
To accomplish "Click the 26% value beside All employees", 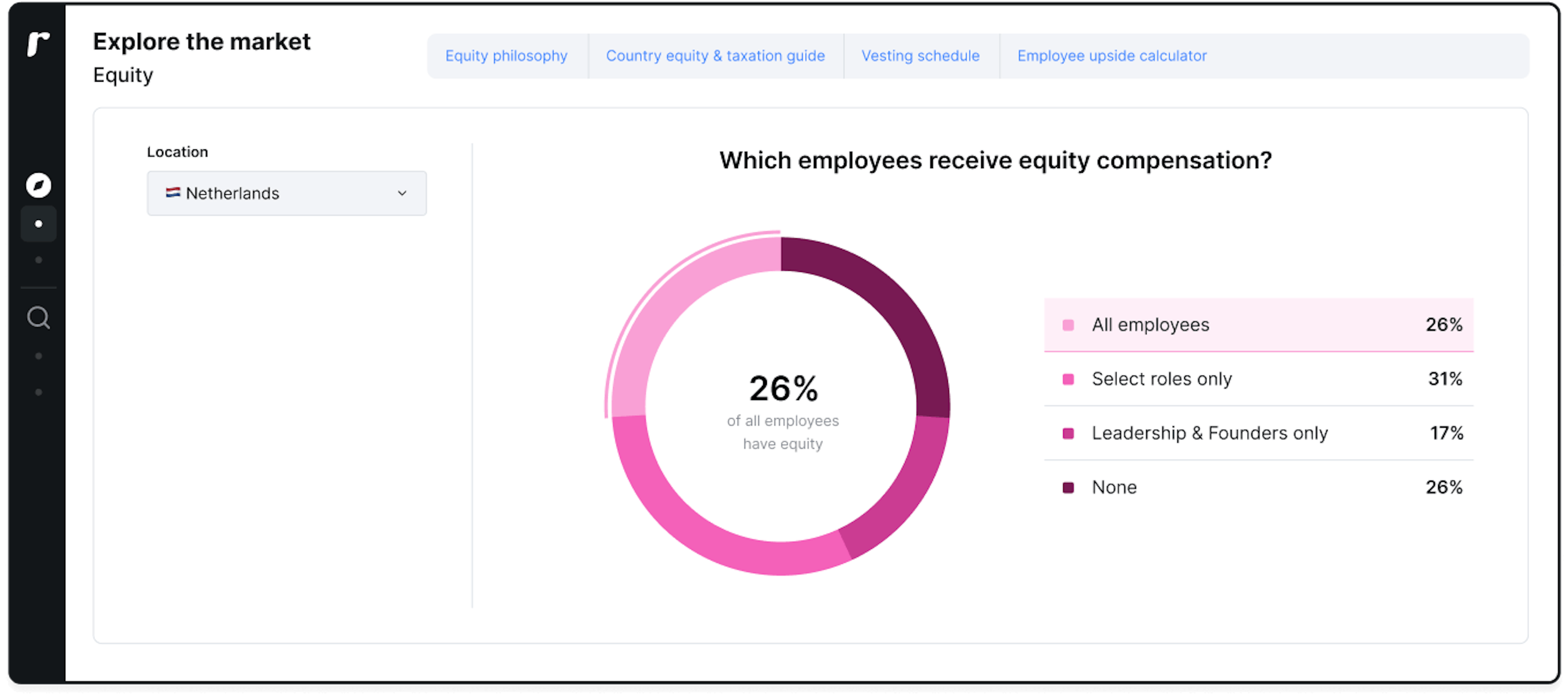I will [1444, 325].
